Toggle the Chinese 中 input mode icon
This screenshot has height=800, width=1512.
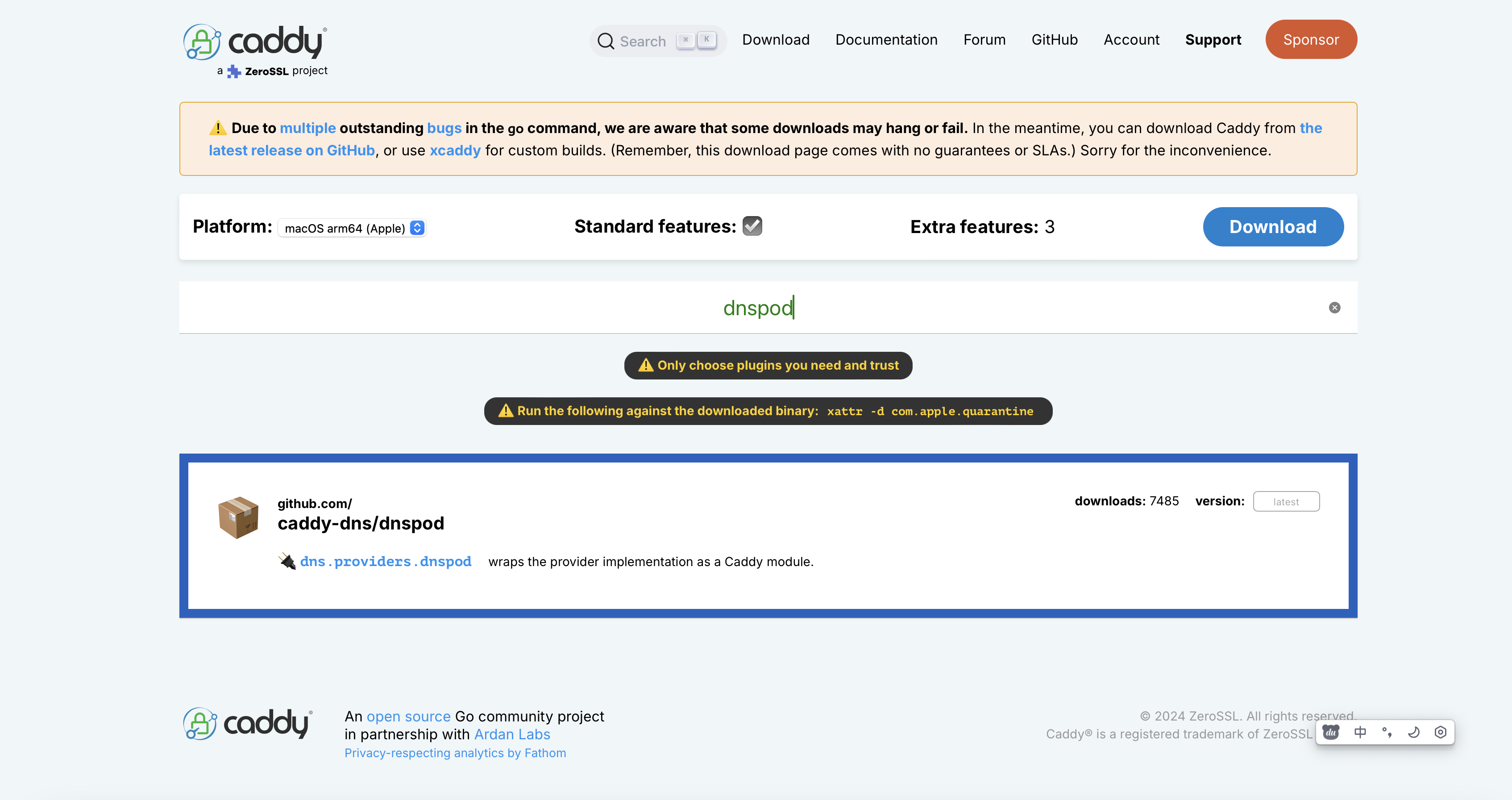[1360, 732]
